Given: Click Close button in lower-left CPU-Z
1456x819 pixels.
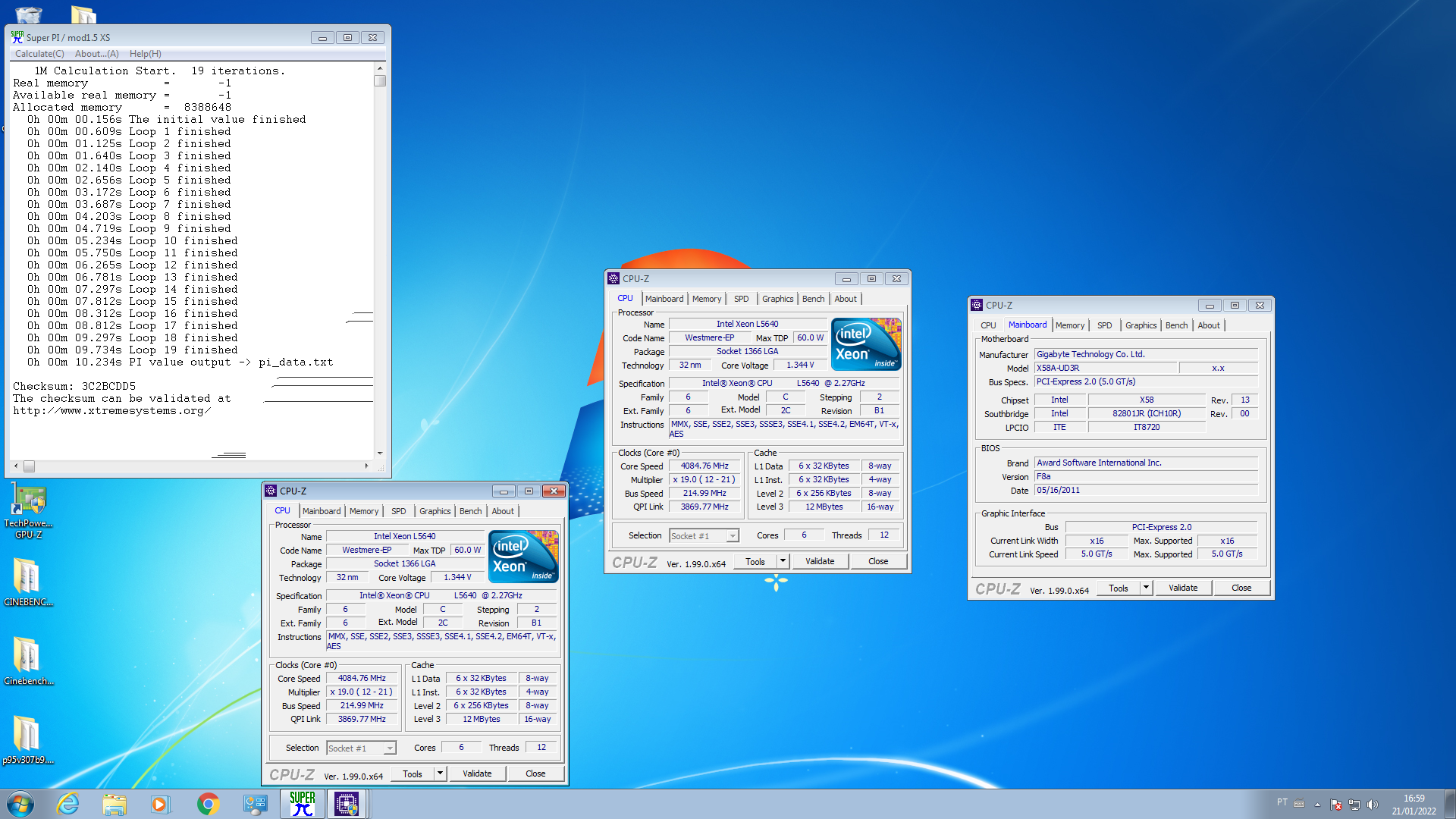Looking at the screenshot, I should coord(535,773).
